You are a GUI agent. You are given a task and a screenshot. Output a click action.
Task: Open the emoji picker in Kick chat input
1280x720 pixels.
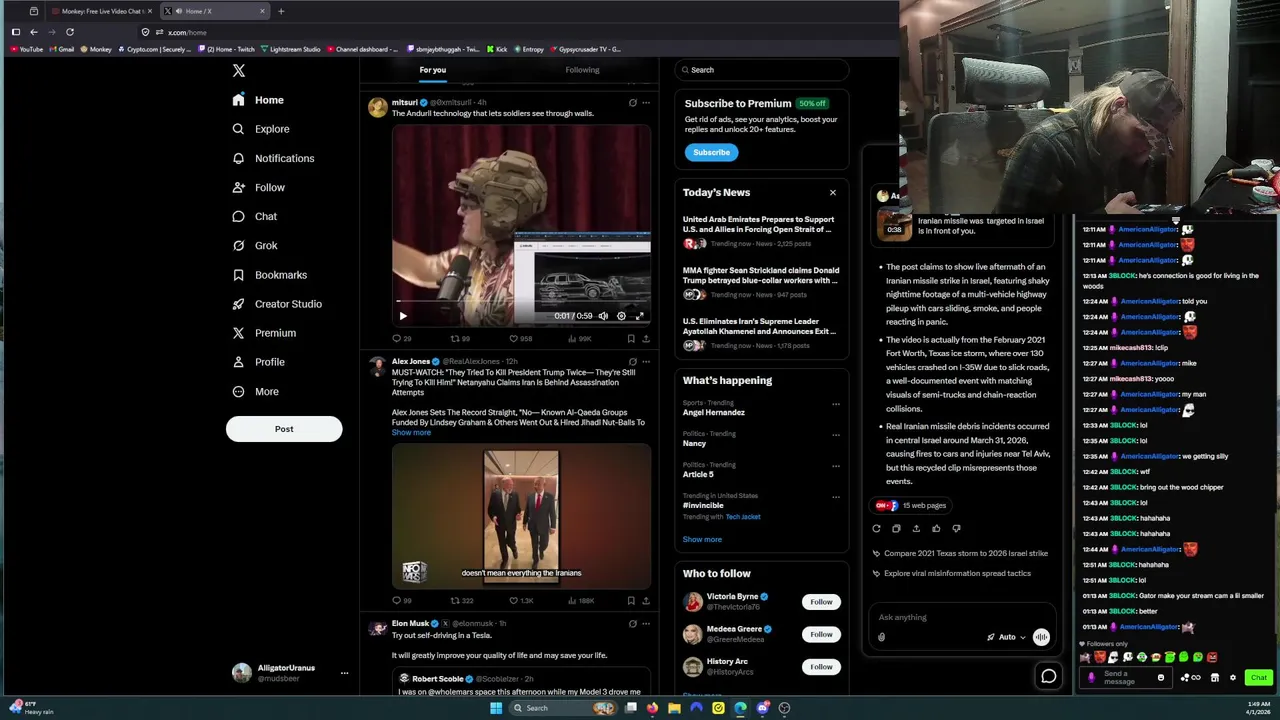tap(1160, 678)
